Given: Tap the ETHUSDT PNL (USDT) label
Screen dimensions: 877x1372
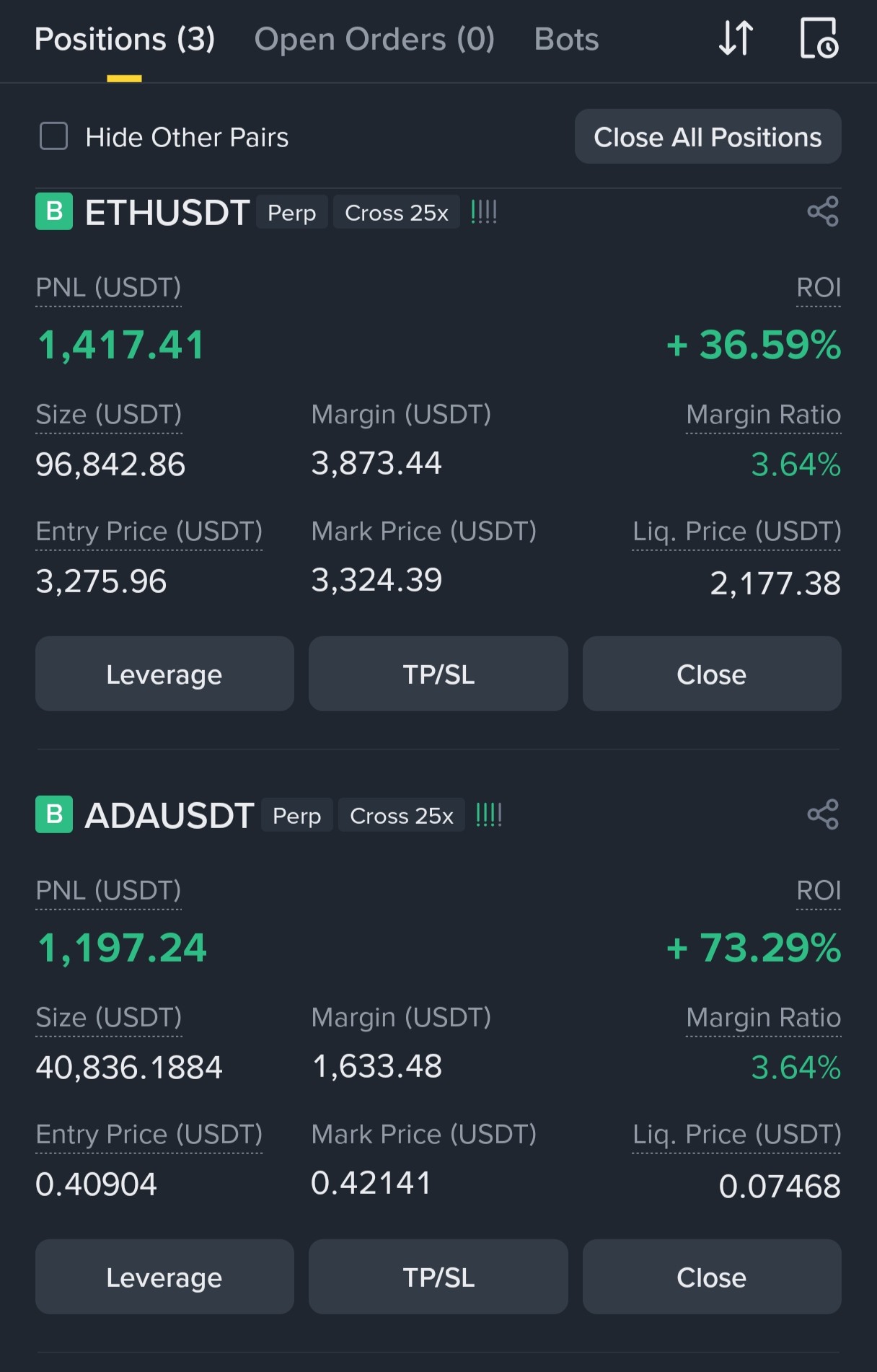Looking at the screenshot, I should click(108, 287).
